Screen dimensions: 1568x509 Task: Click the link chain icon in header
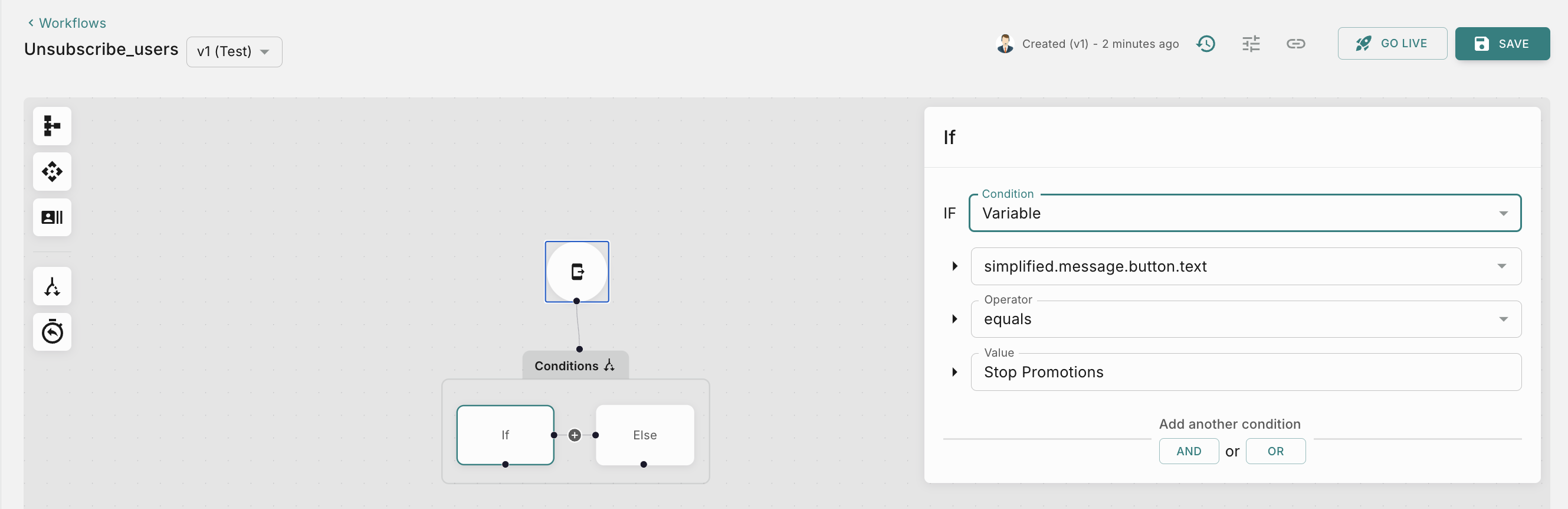(x=1295, y=44)
